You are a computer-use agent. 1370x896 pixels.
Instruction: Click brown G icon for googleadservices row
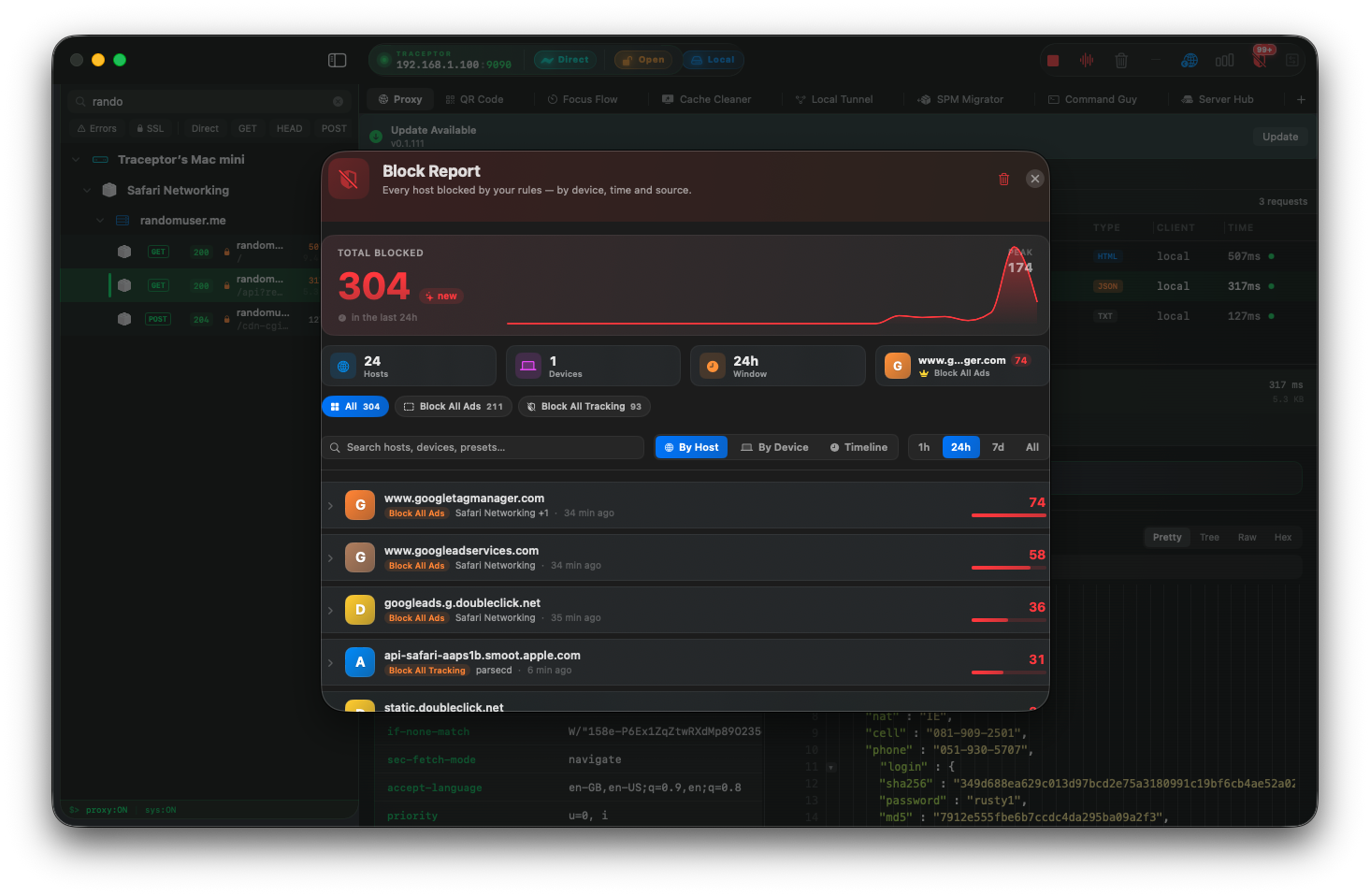coord(360,557)
